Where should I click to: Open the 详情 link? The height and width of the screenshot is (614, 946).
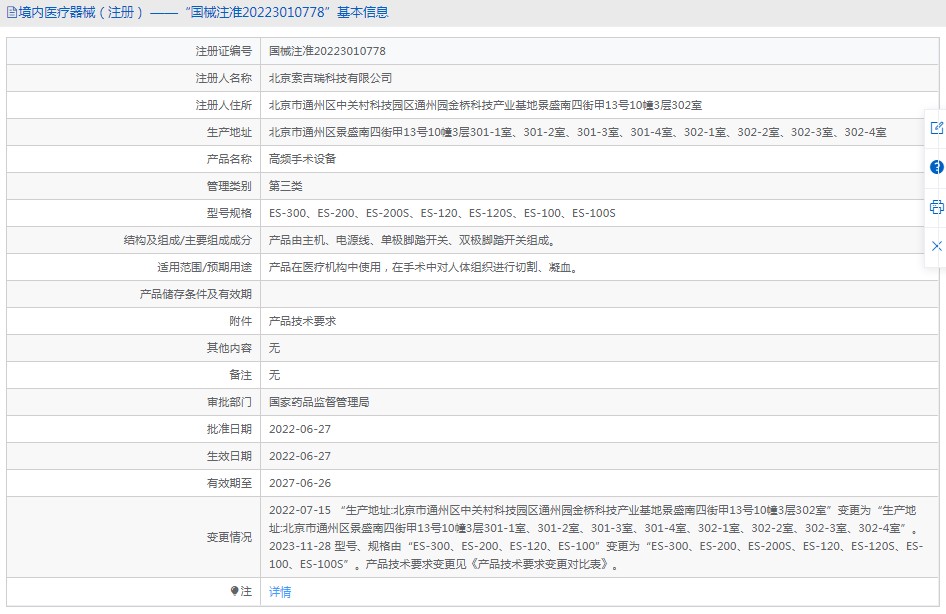(280, 592)
